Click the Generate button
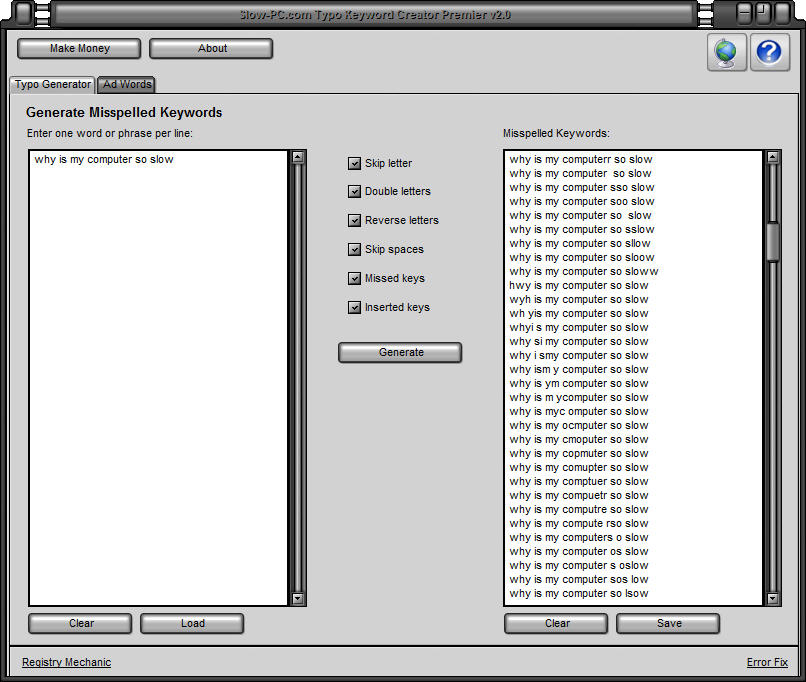Screen dimensions: 806x682 click(x=400, y=353)
